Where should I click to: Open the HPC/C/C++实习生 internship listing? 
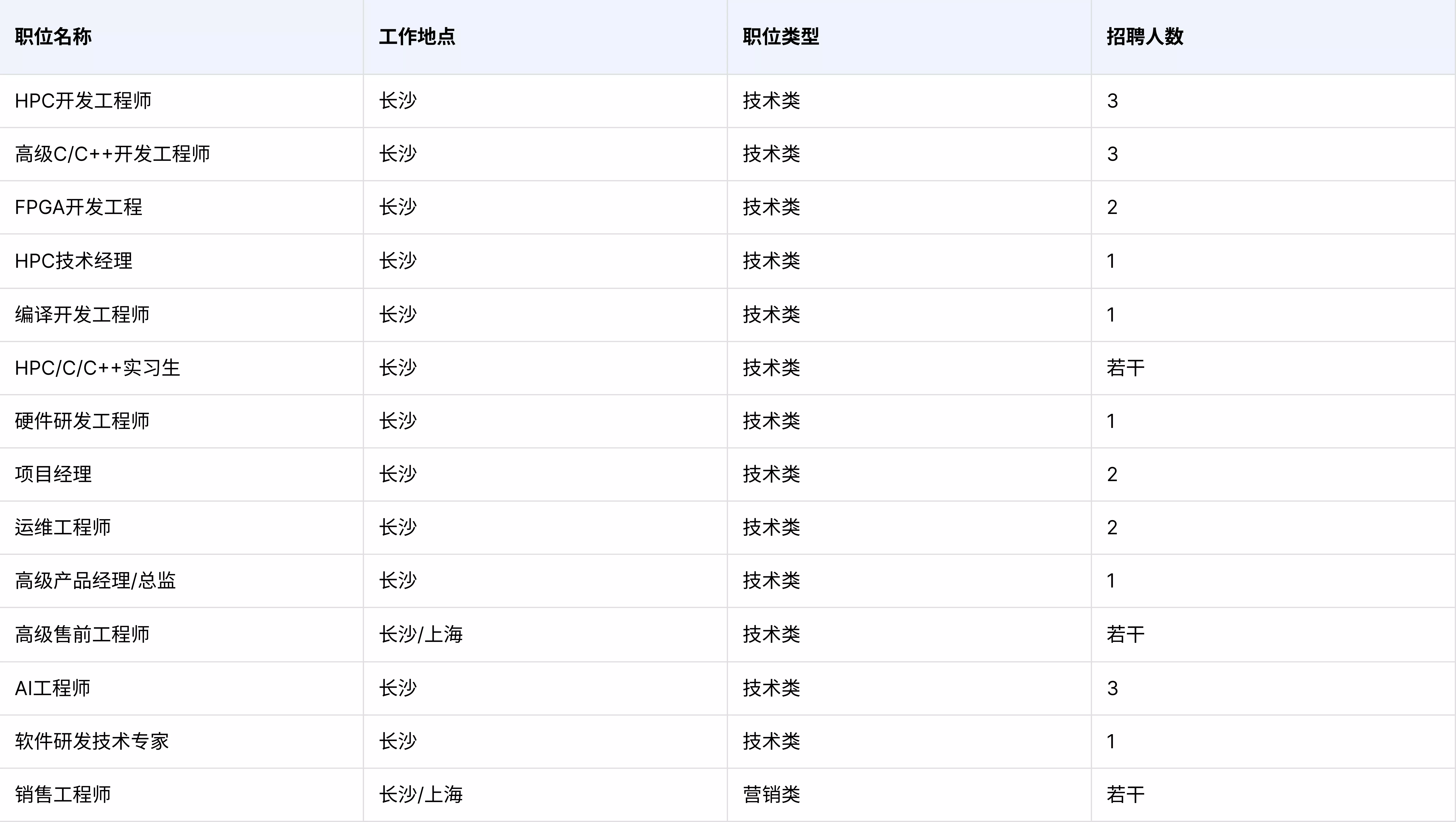tap(97, 368)
